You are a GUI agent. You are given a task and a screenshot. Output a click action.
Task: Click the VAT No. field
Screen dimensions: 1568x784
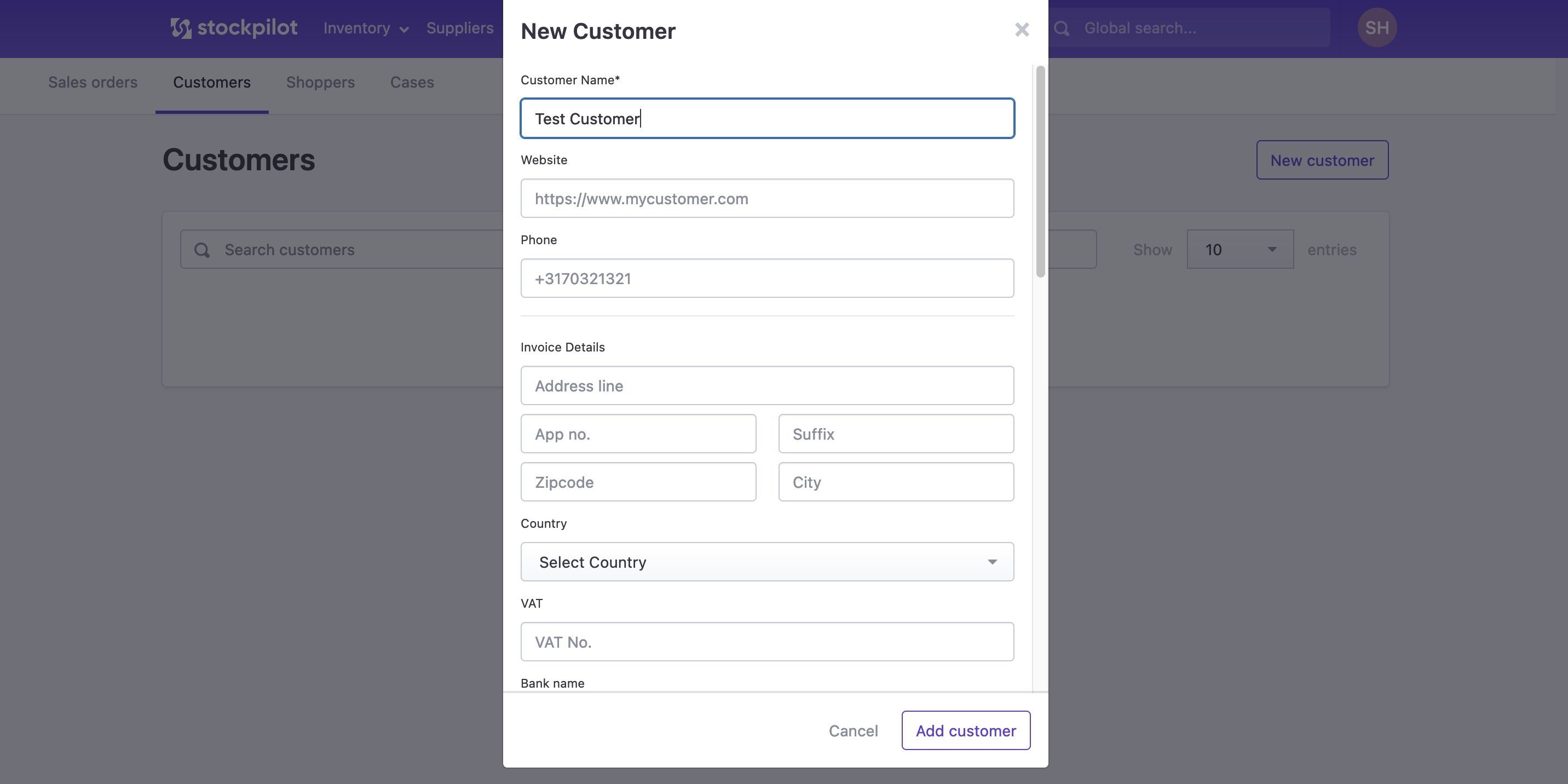pyautogui.click(x=767, y=642)
